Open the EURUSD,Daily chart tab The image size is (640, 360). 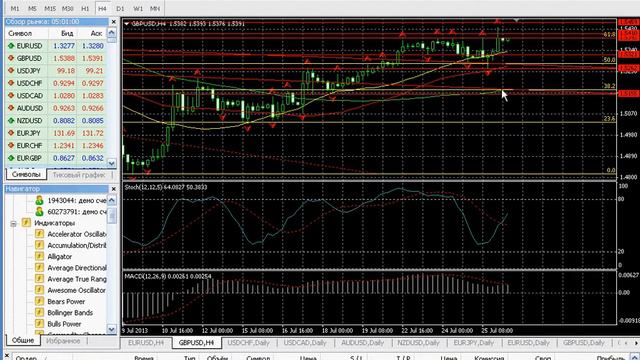click(x=528, y=343)
